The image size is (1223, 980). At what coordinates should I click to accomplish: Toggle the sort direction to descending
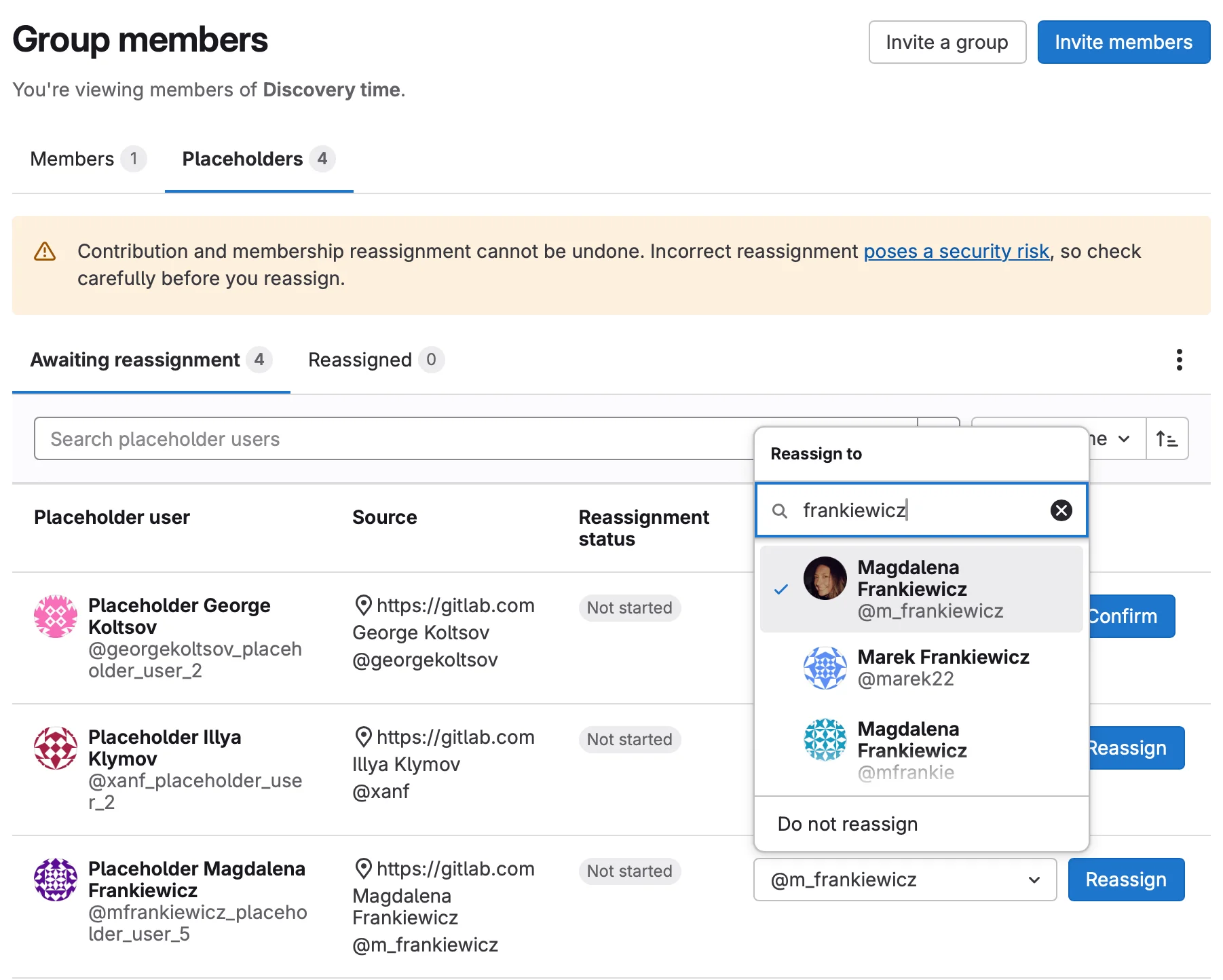click(x=1167, y=438)
